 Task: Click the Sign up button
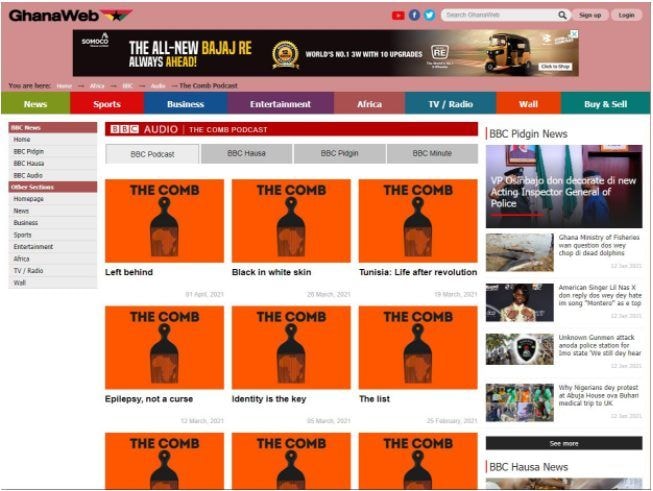click(x=590, y=15)
